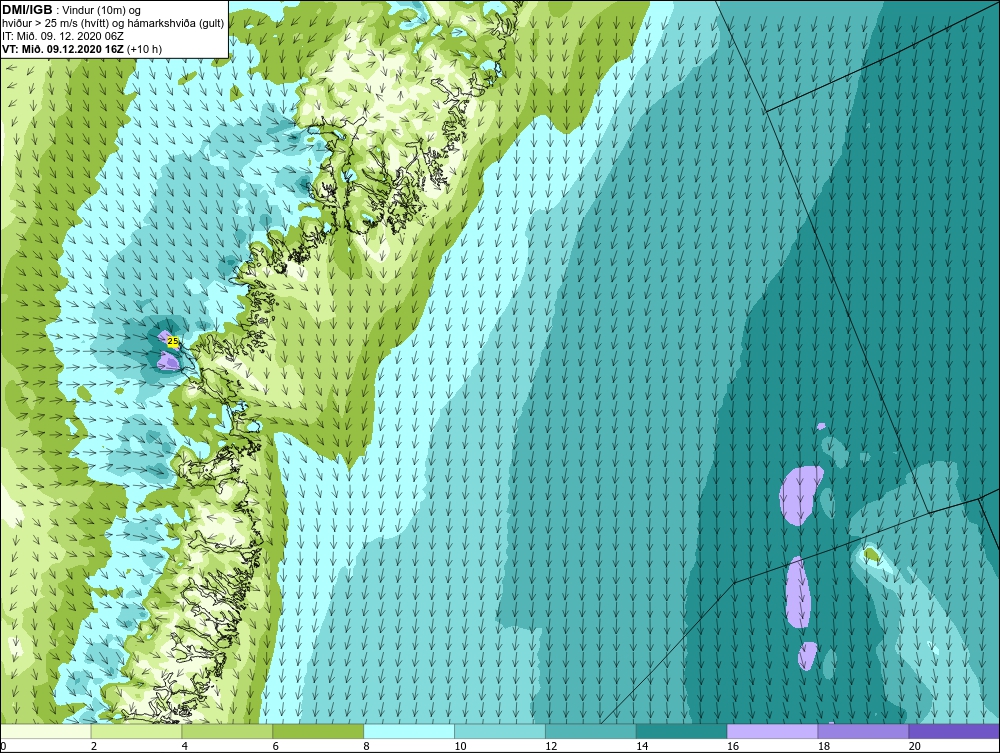1000x753 pixels.
Task: Click the legend label 16
Action: [x=733, y=746]
